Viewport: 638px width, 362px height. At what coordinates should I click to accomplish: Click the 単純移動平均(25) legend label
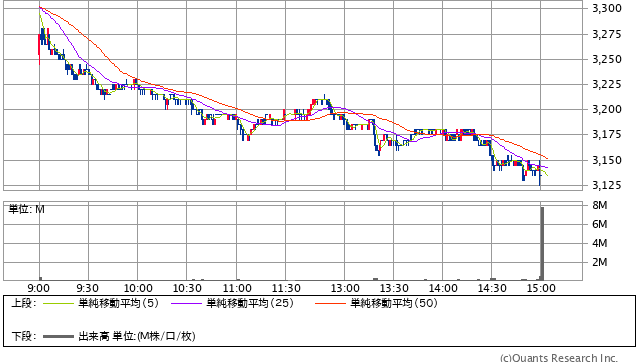[250, 303]
